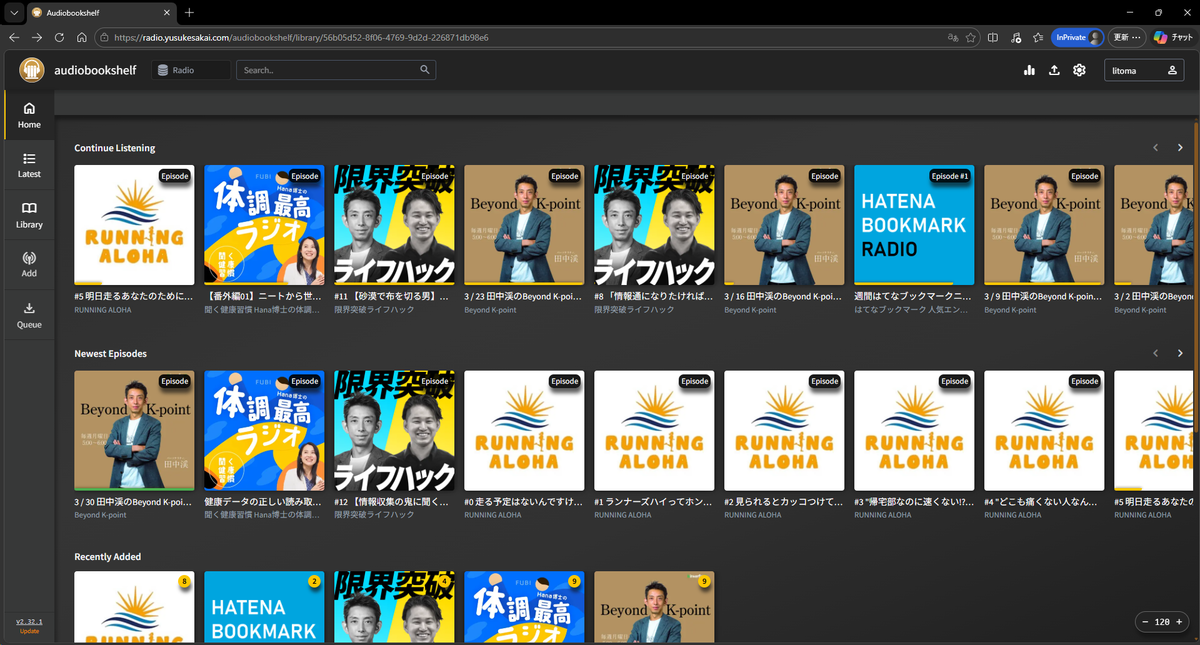This screenshot has height=645, width=1200.
Task: Select Latest in the sidebar
Action: pyautogui.click(x=29, y=165)
